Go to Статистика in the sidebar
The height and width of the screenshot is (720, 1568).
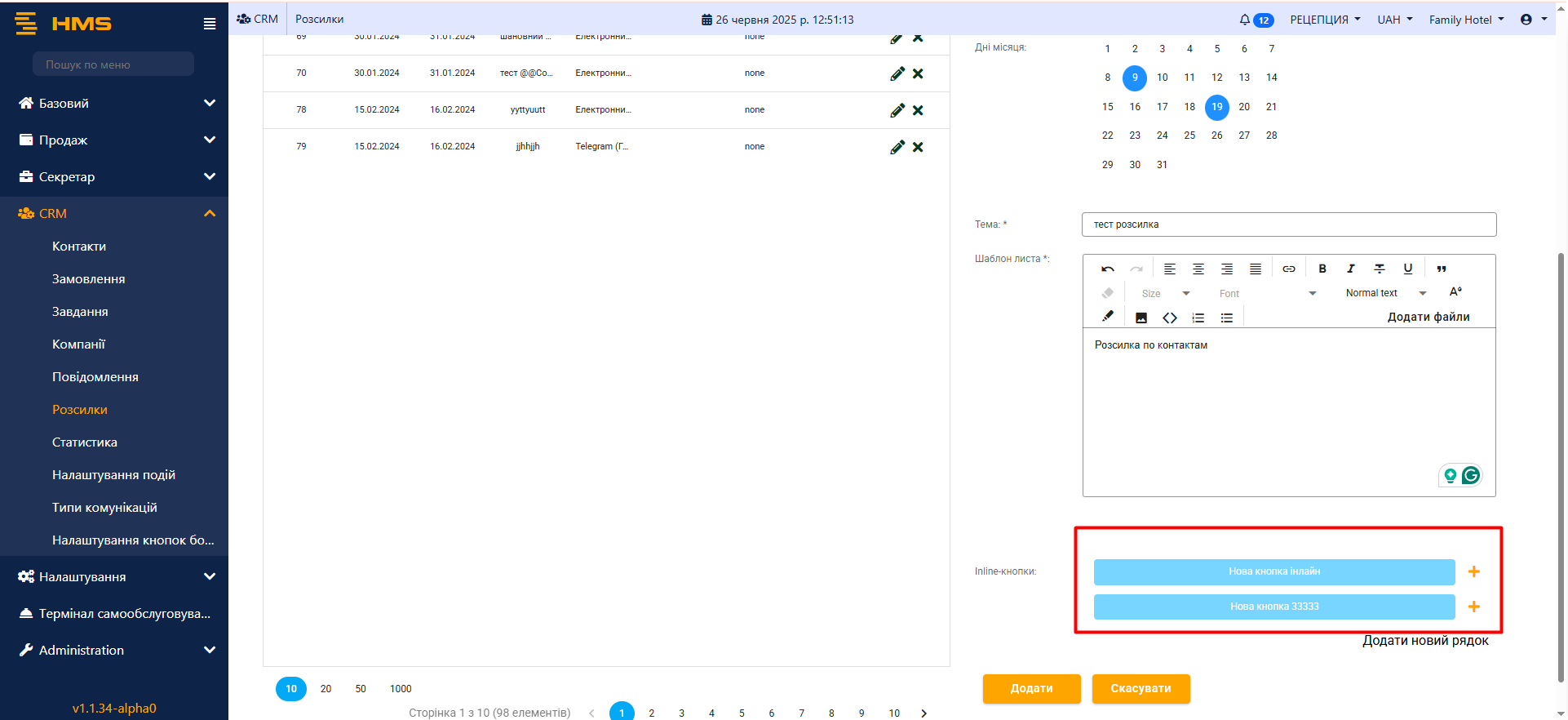coord(85,442)
